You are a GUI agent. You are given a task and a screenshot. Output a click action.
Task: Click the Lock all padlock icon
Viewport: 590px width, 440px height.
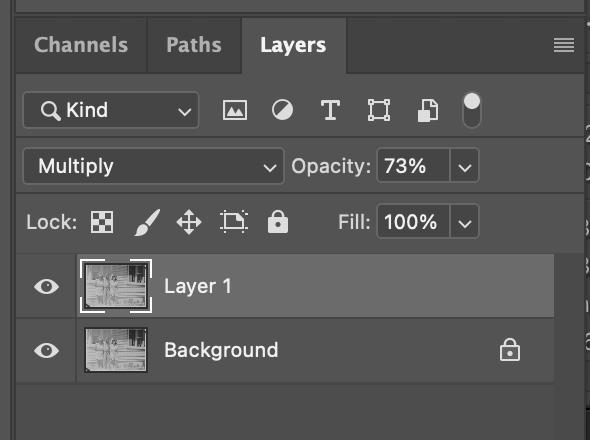278,222
